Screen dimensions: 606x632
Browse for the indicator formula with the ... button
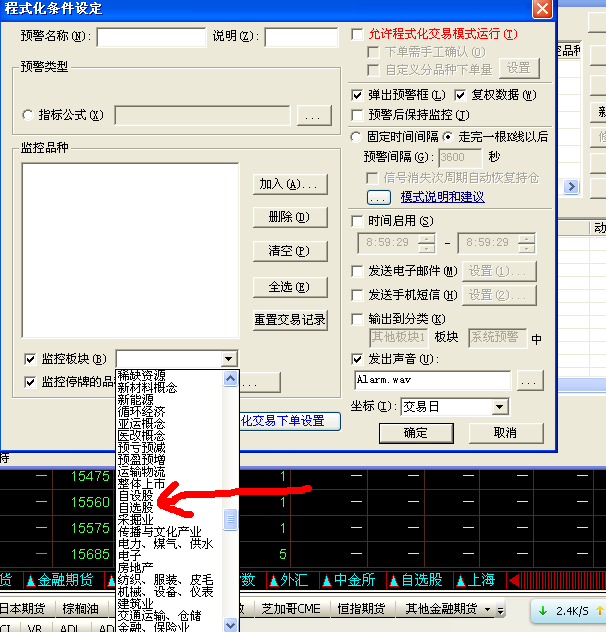(x=314, y=116)
